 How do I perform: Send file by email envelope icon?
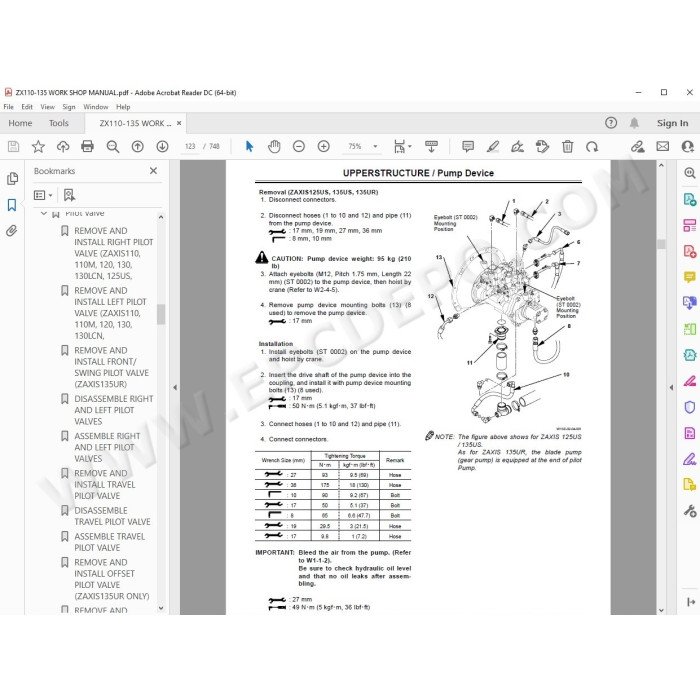(x=662, y=146)
